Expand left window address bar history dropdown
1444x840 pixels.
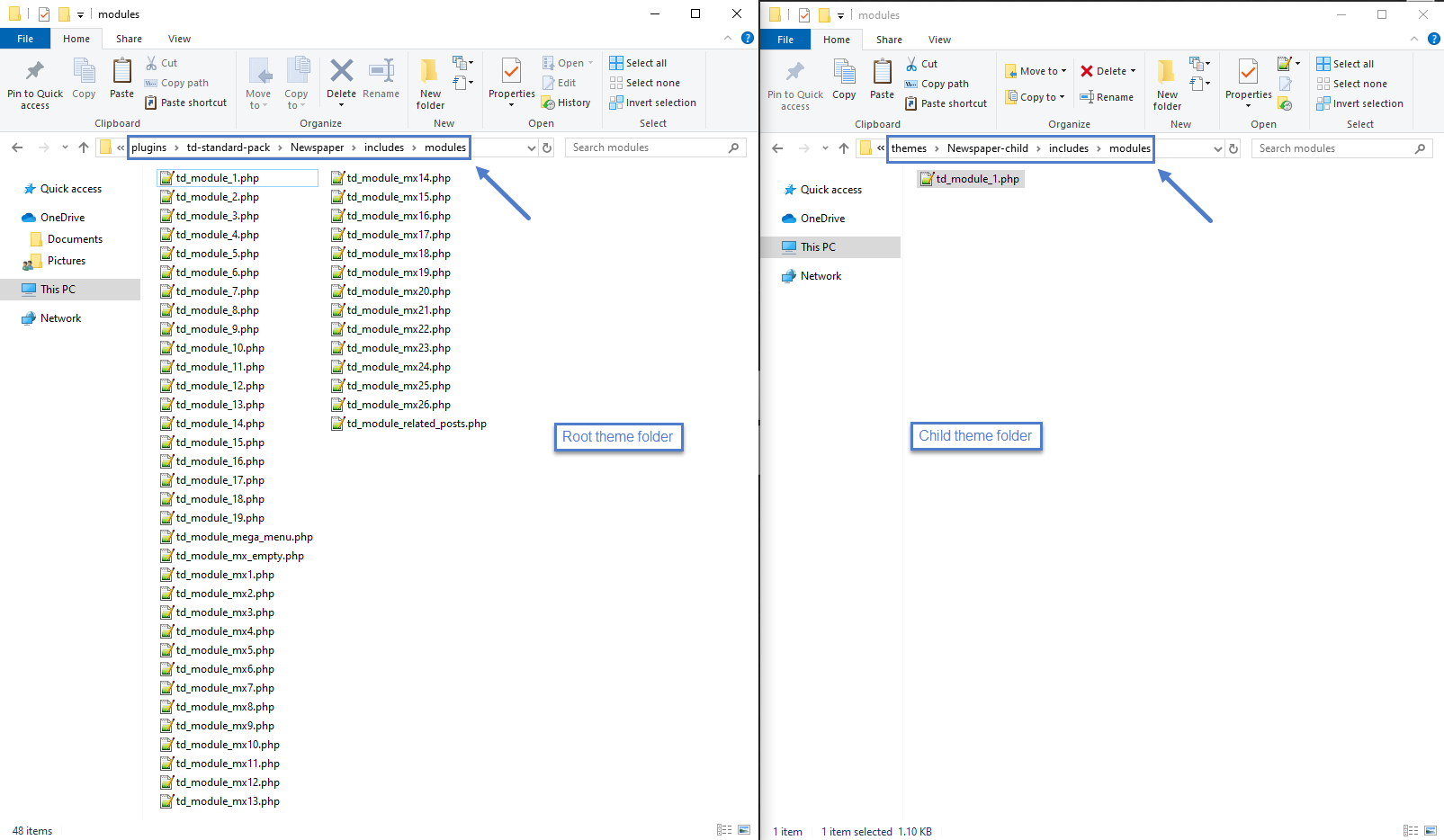531,147
